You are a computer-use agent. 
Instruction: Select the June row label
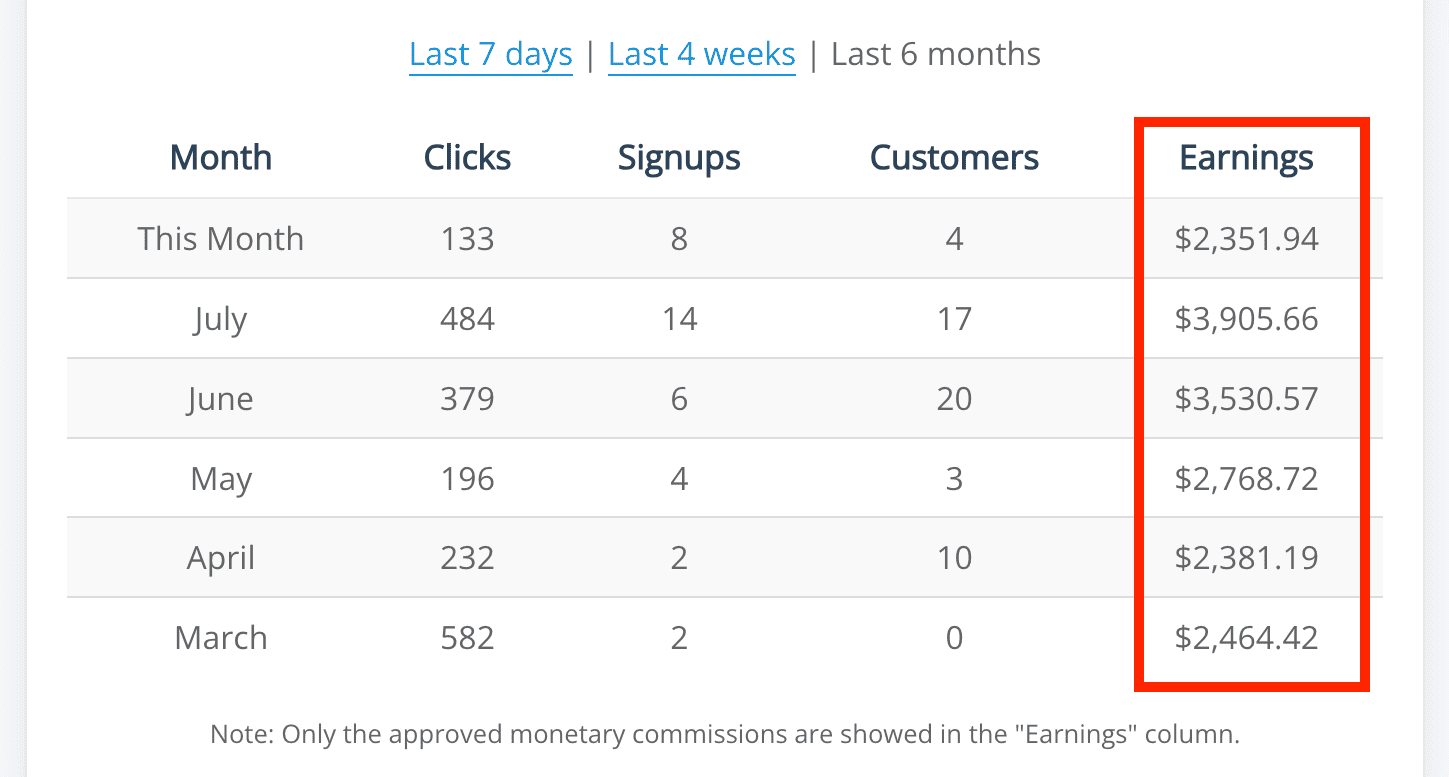point(220,398)
